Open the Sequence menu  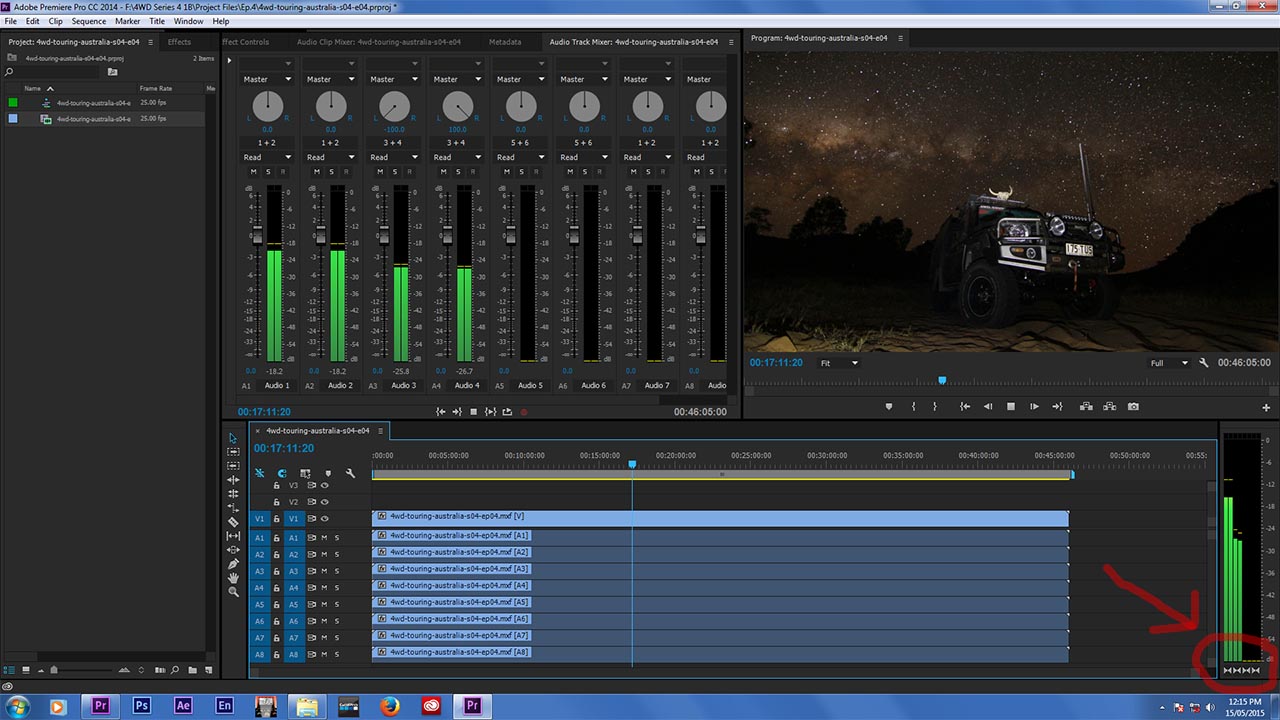click(x=89, y=21)
